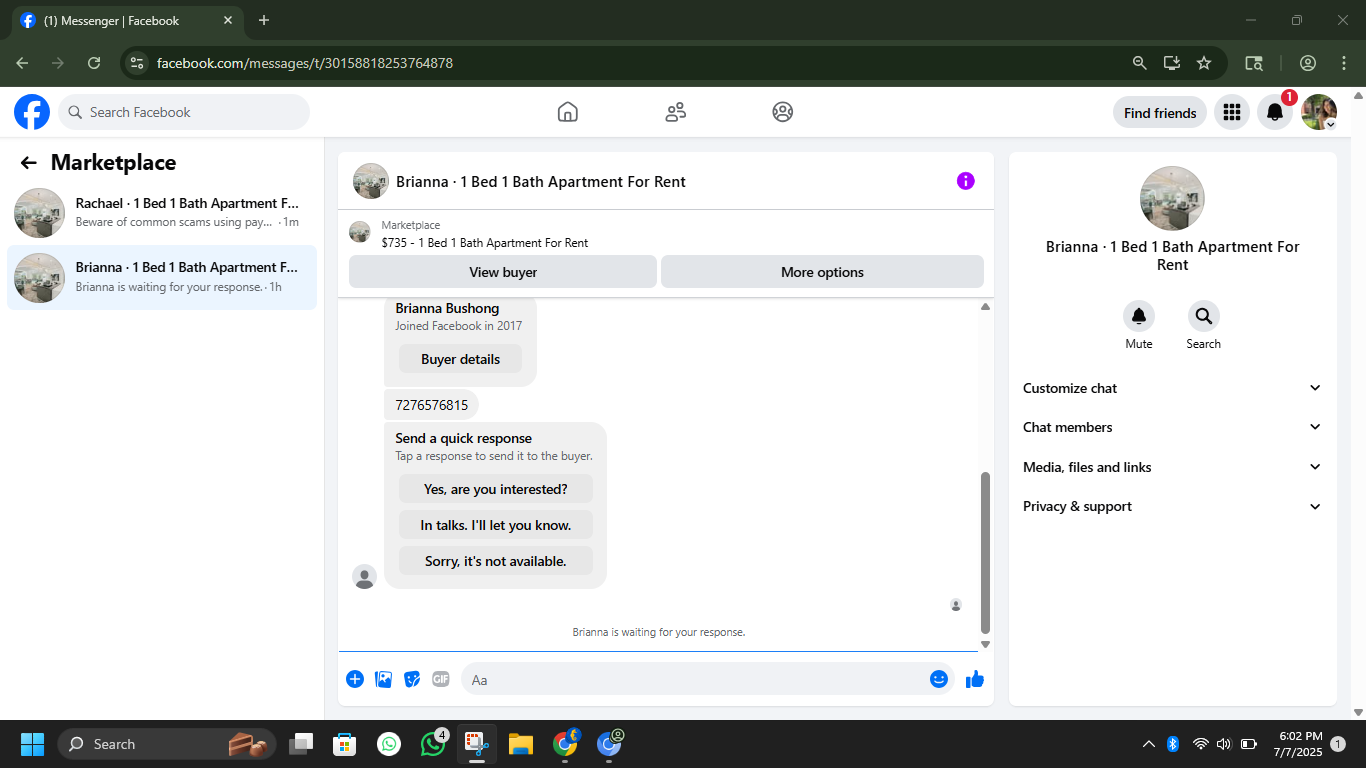Open the Rachael apartment conversation

(162, 212)
